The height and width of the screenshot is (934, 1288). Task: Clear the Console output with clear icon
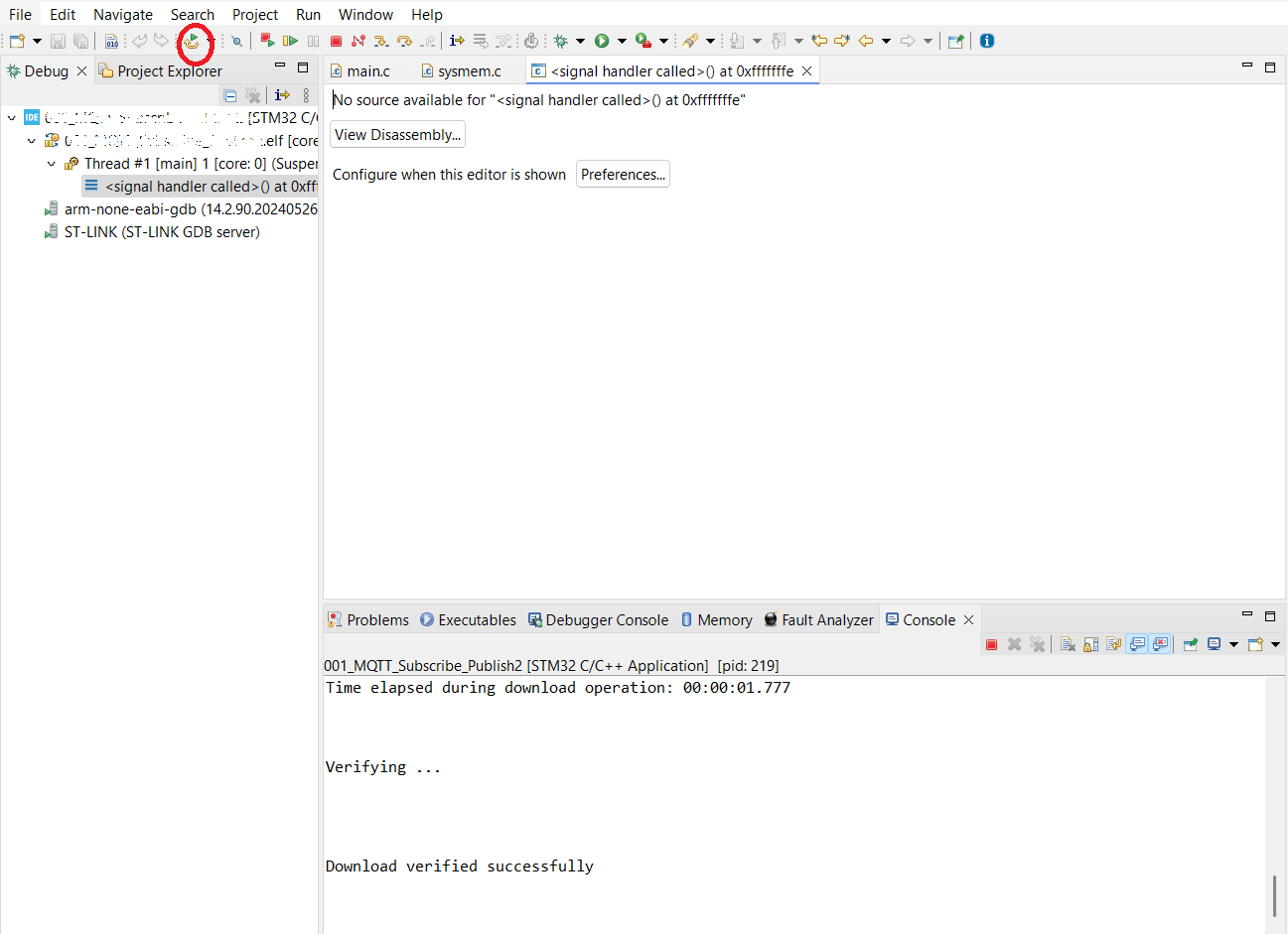point(1067,643)
